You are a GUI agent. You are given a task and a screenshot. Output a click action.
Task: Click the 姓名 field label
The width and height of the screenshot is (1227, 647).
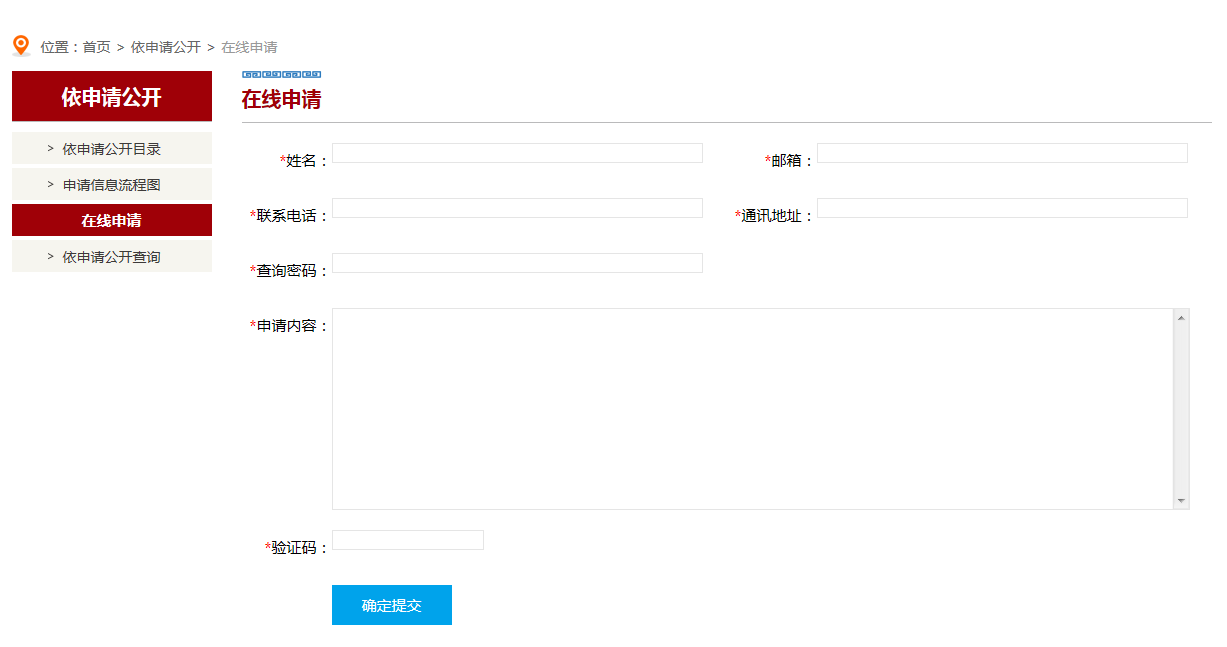point(304,161)
